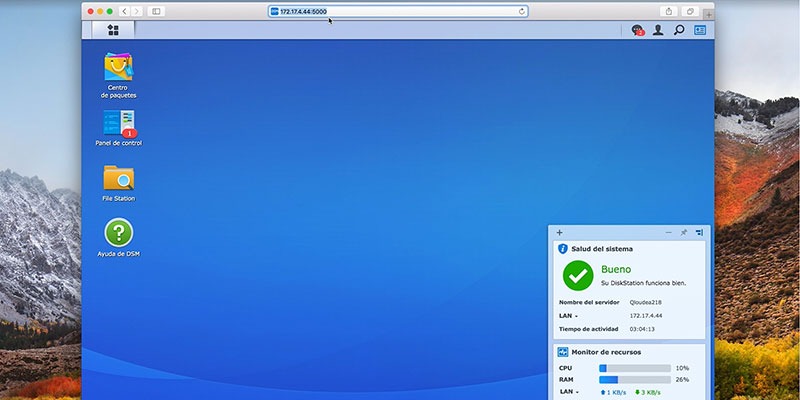The height and width of the screenshot is (400, 800).
Task: Click the Tiempo de actividad label
Action: coord(588,329)
